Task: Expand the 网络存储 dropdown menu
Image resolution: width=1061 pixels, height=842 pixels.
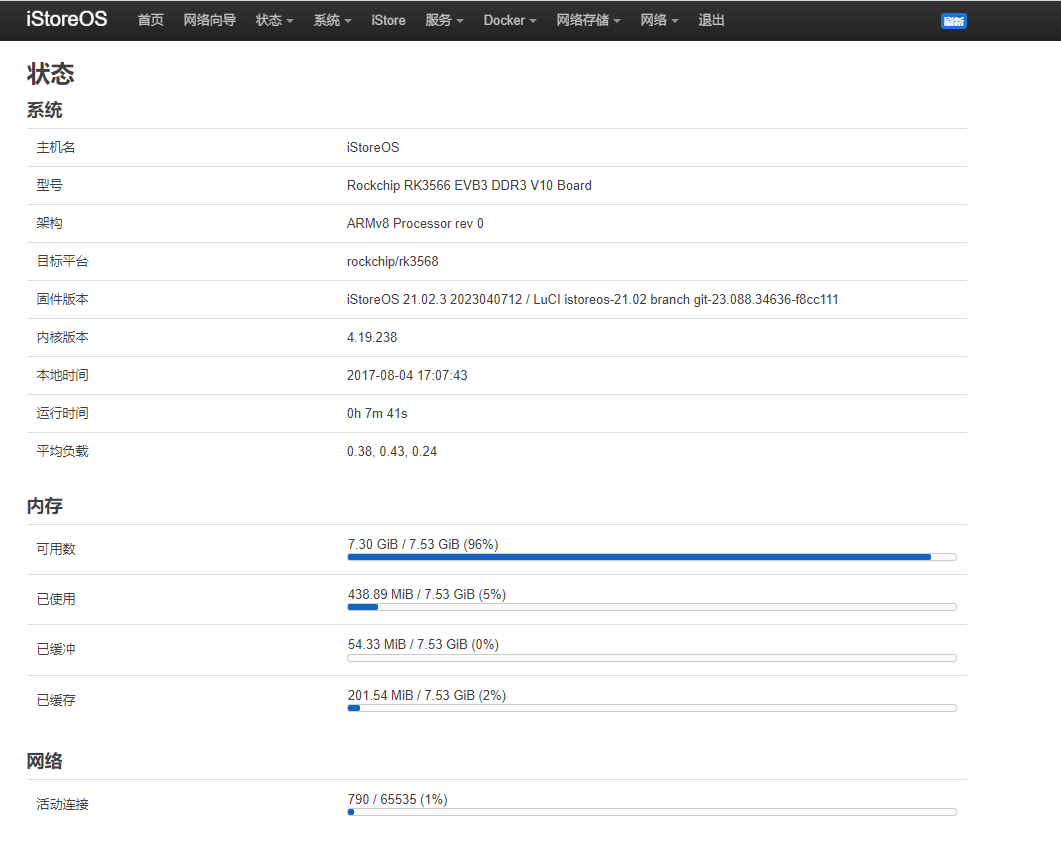Action: click(588, 20)
